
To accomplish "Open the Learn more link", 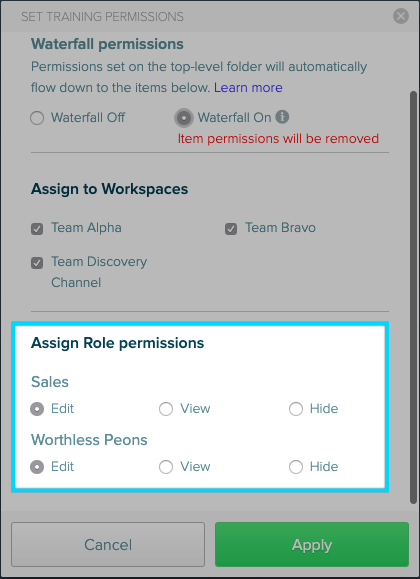I will click(x=248, y=88).
